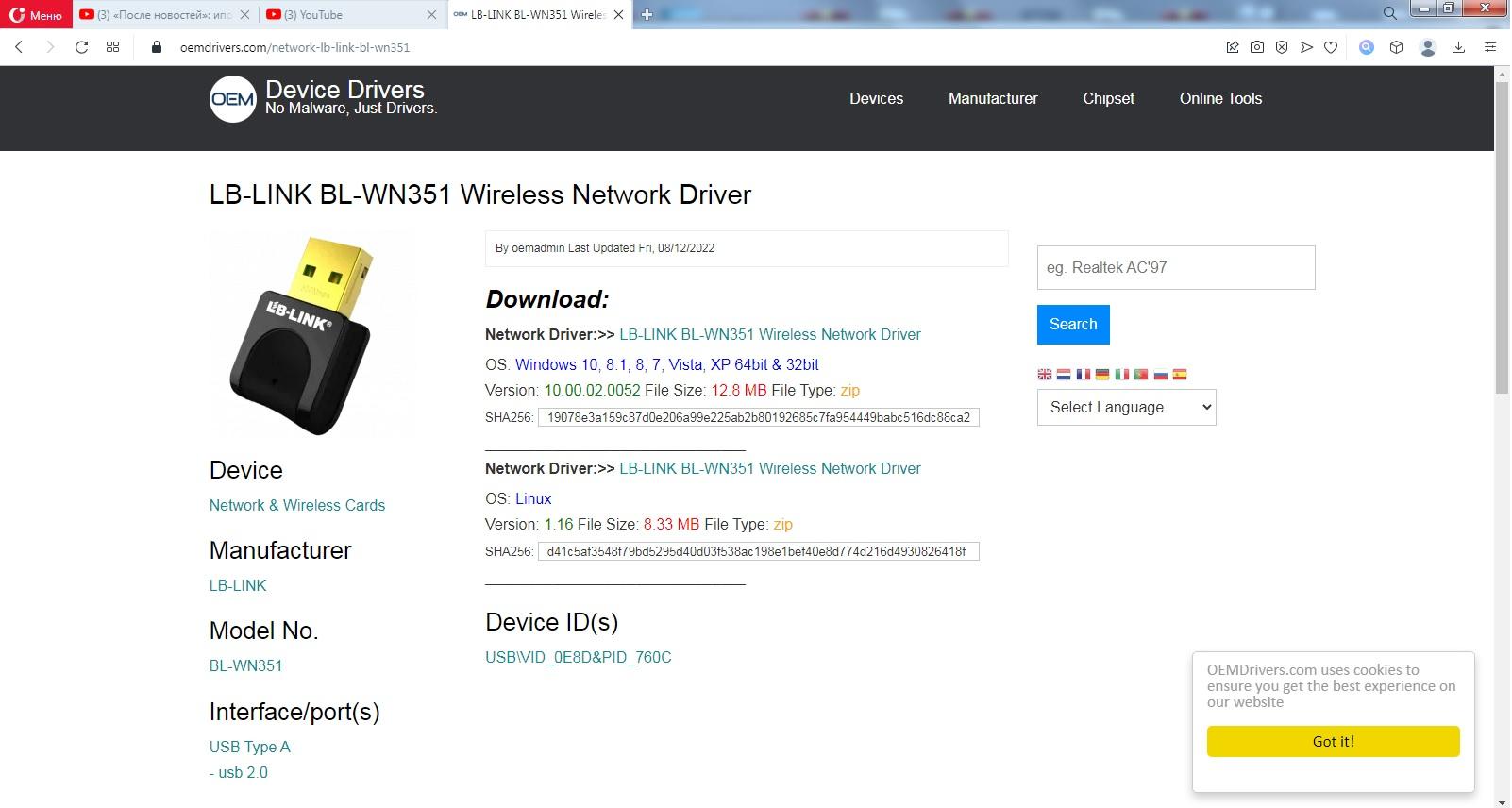Image resolution: width=1512 pixels, height=808 pixels.
Task: Reload the current page
Action: click(82, 47)
